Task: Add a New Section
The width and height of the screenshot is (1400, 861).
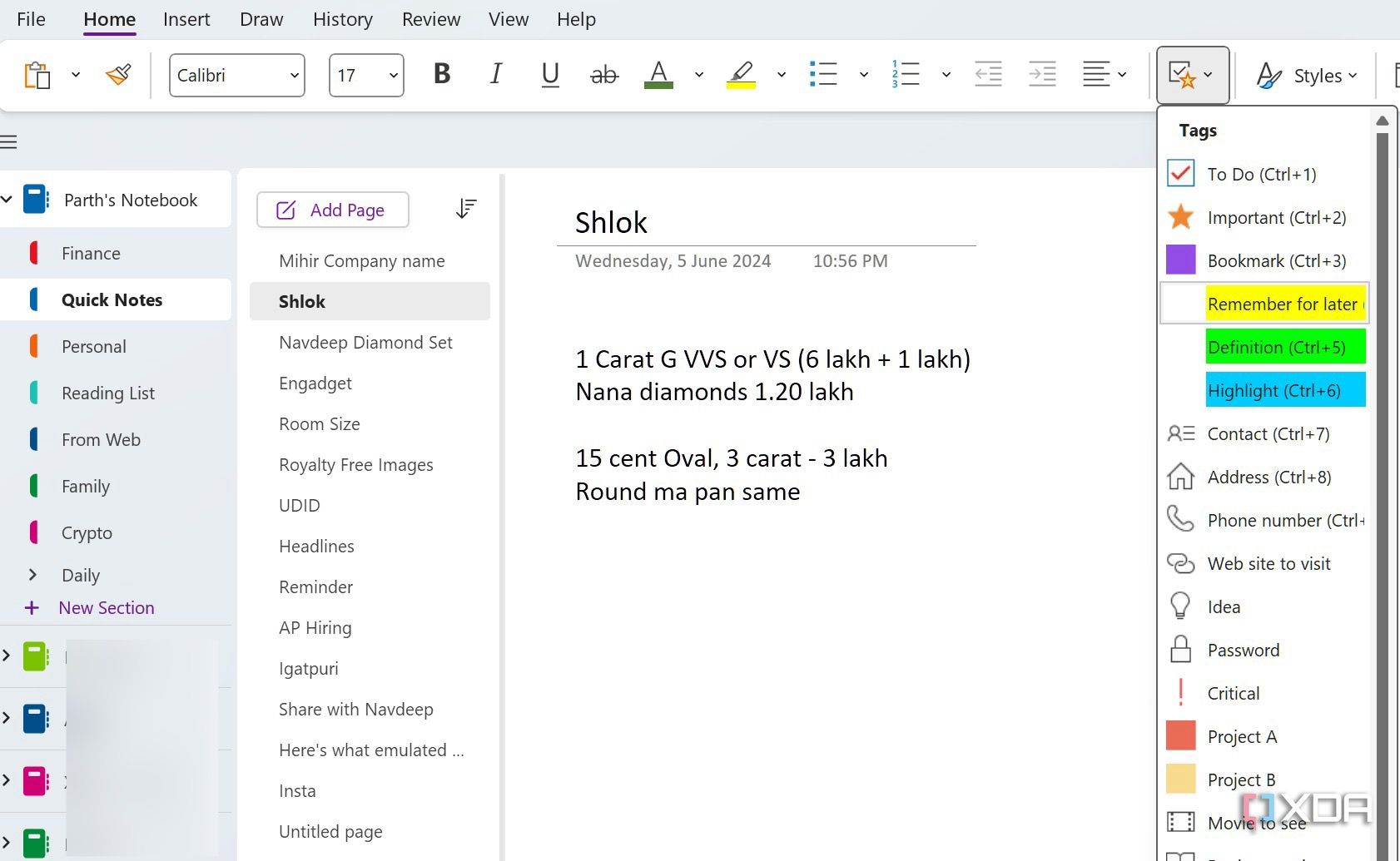Action: (106, 608)
